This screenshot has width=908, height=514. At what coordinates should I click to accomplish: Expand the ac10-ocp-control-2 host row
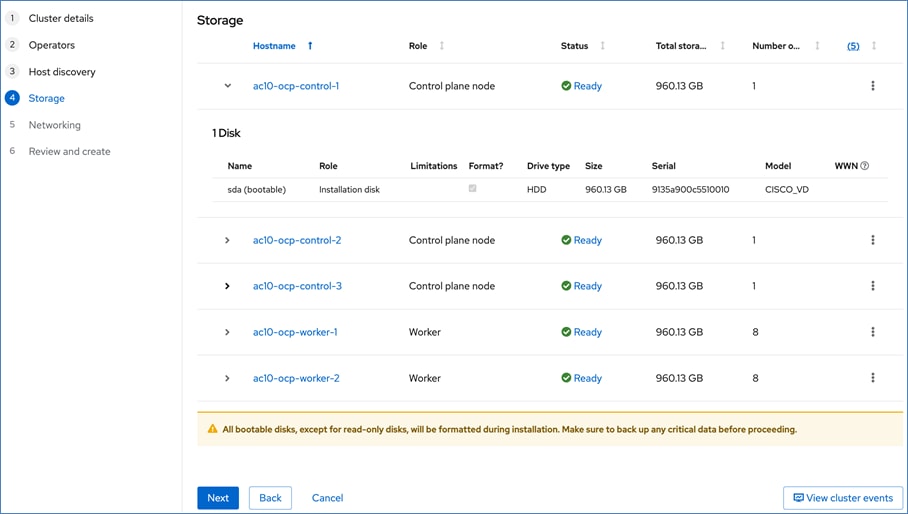point(227,240)
